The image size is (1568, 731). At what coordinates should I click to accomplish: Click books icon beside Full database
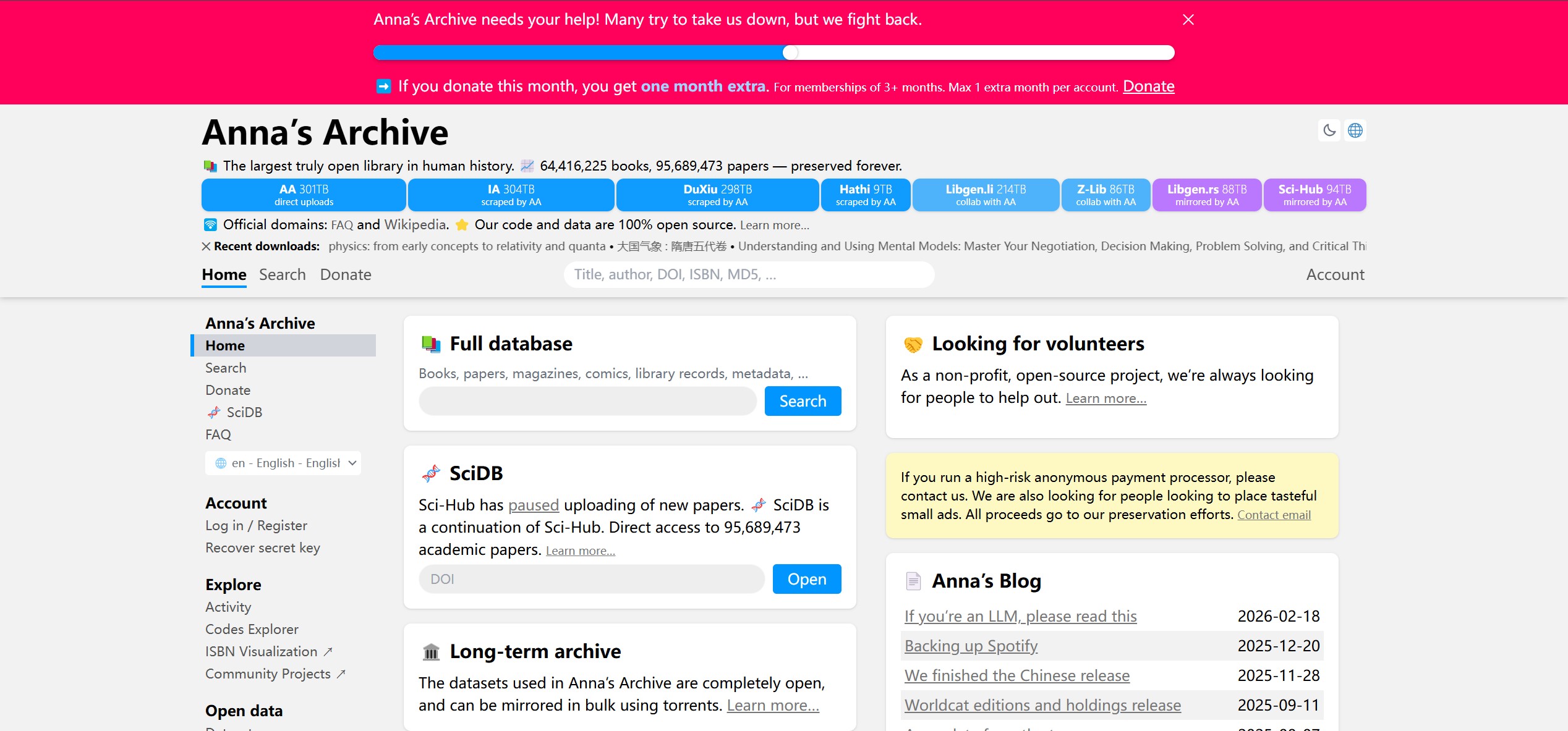point(431,344)
